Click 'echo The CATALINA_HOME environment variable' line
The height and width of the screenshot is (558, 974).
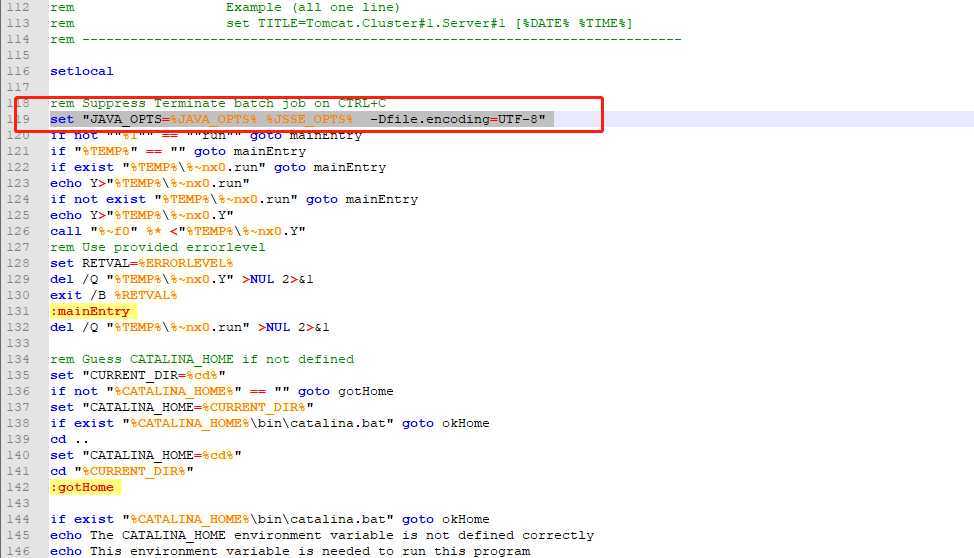322,534
